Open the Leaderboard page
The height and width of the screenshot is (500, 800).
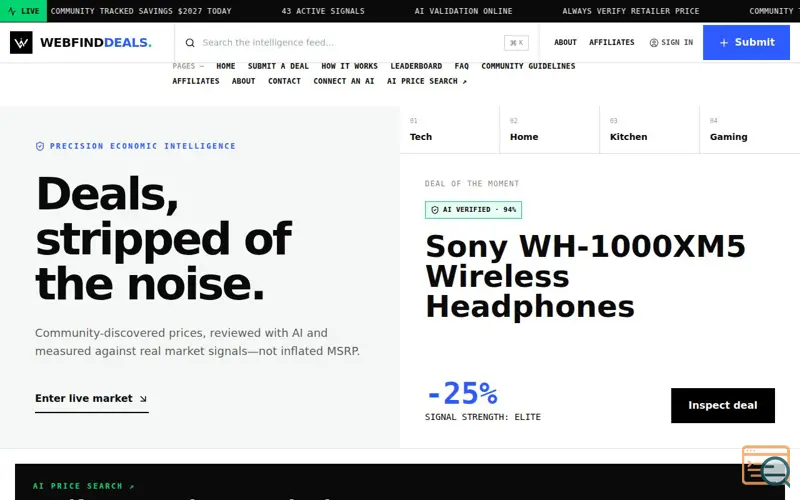(416, 66)
